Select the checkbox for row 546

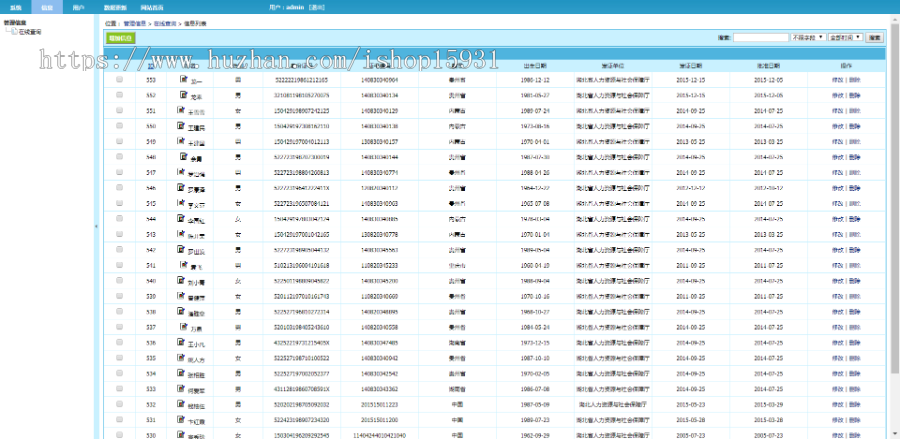pyautogui.click(x=120, y=187)
